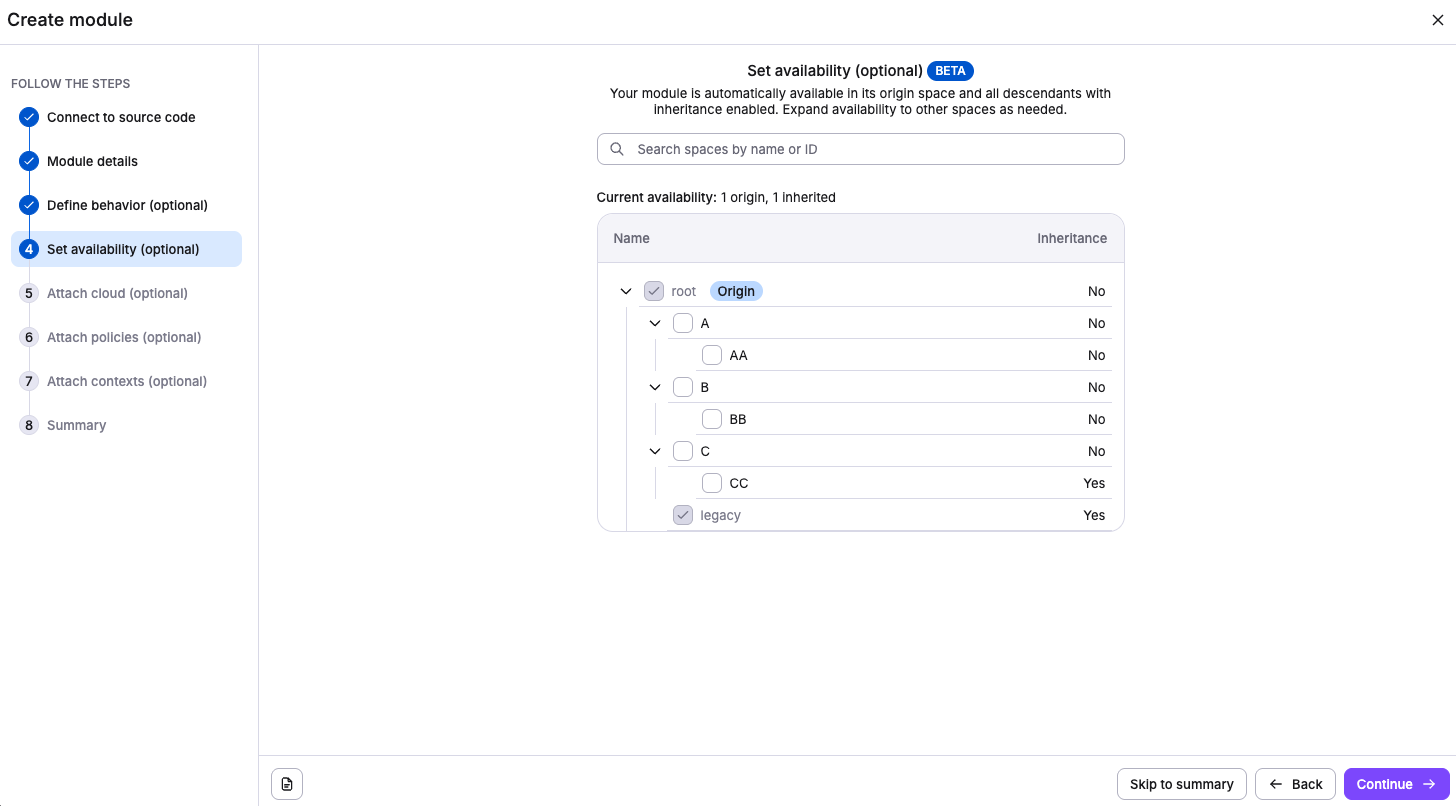Click the document icon in bottom bar
This screenshot has height=806, width=1456.
point(287,784)
